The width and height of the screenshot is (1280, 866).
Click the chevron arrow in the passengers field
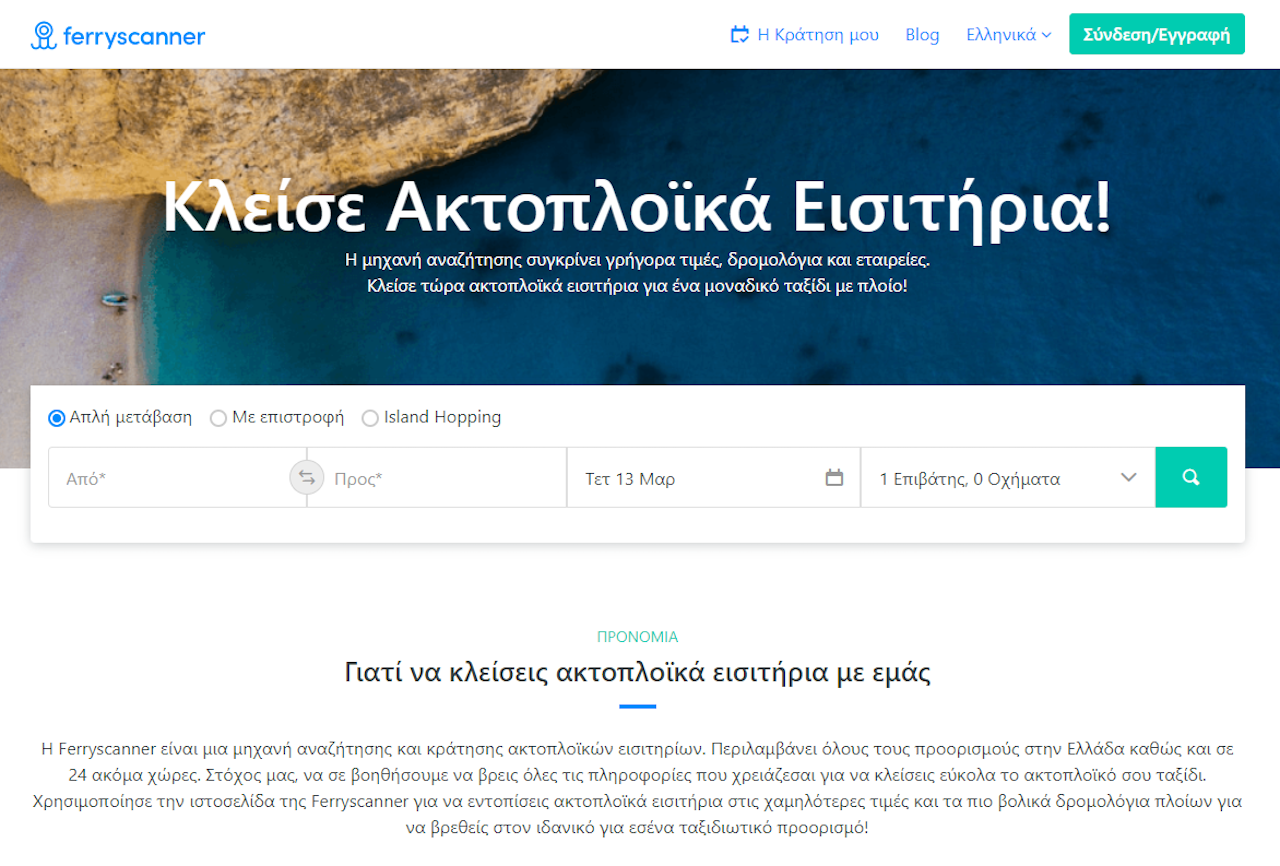1129,478
